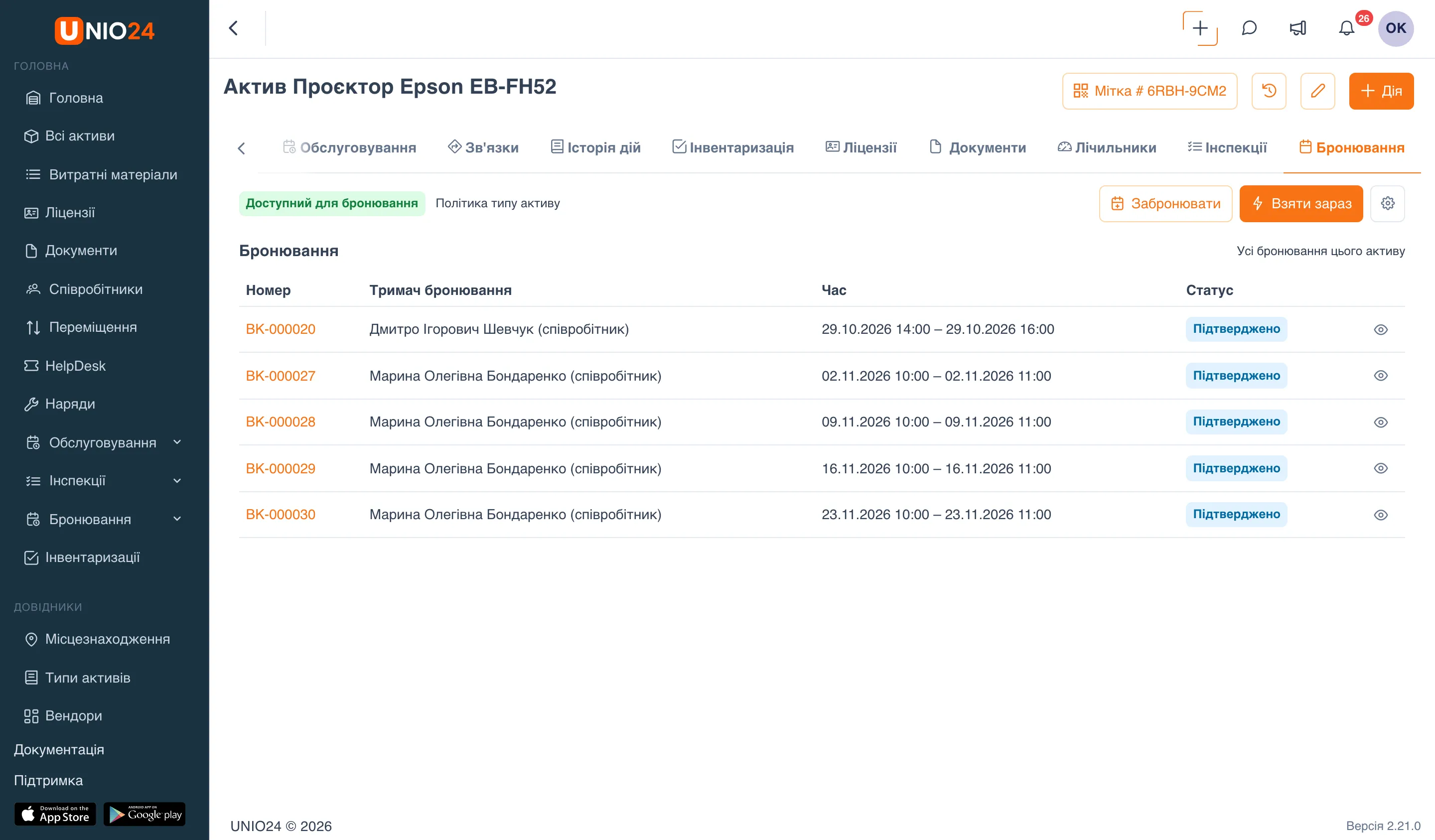Go back using top arrow icon
The height and width of the screenshot is (840, 1435).
[234, 28]
